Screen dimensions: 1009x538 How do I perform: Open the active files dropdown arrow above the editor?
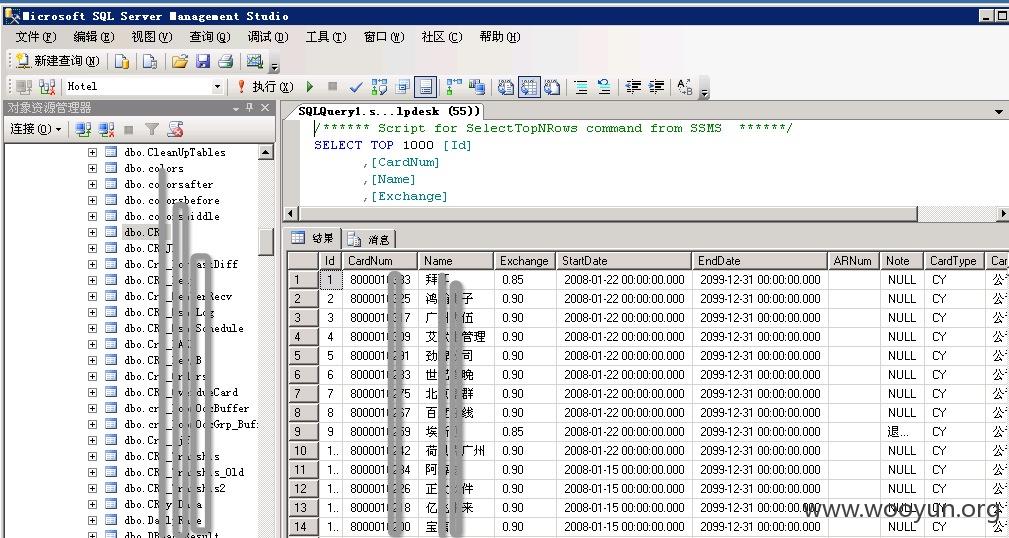(x=998, y=112)
